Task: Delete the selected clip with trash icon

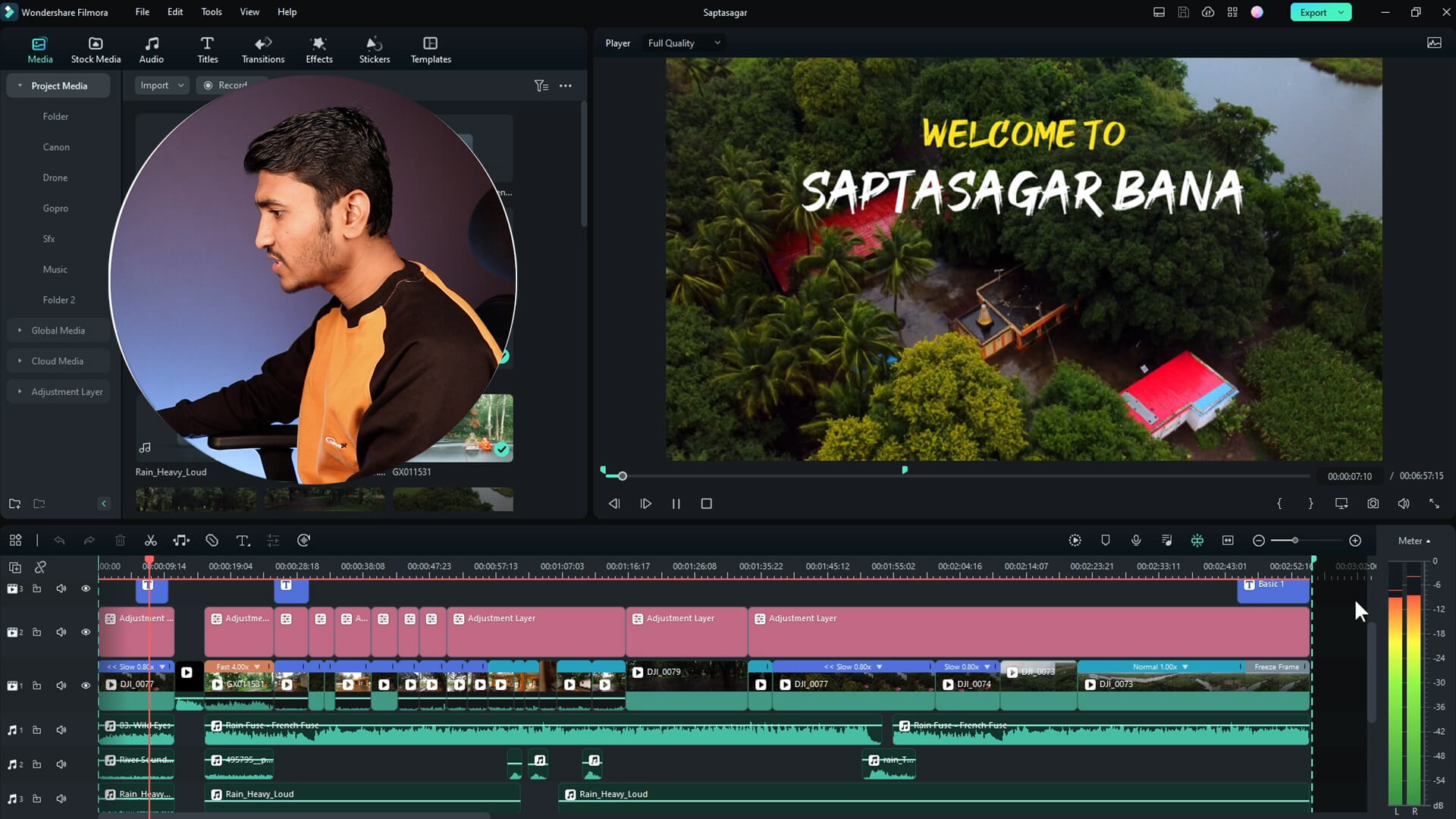Action: 120,541
